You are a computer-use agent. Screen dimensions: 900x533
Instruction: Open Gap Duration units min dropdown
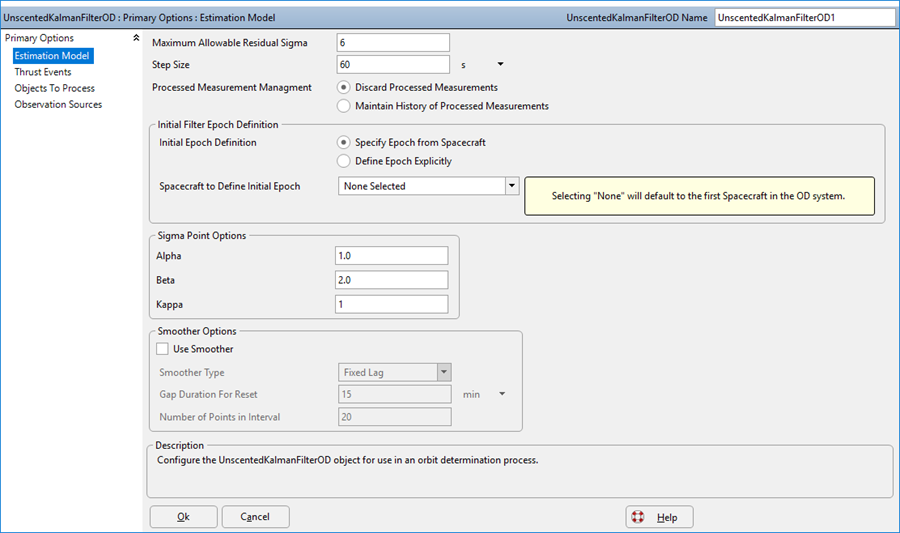click(502, 394)
